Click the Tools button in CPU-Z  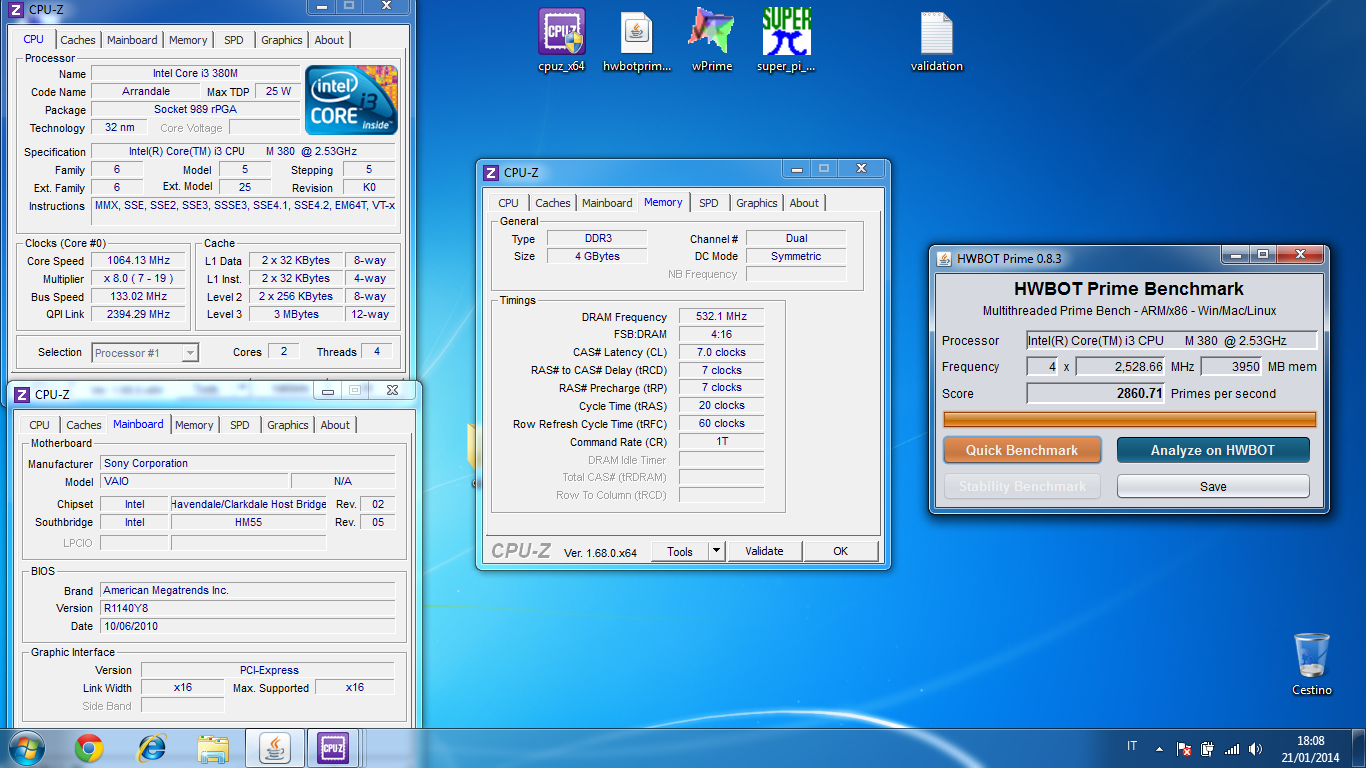click(680, 551)
